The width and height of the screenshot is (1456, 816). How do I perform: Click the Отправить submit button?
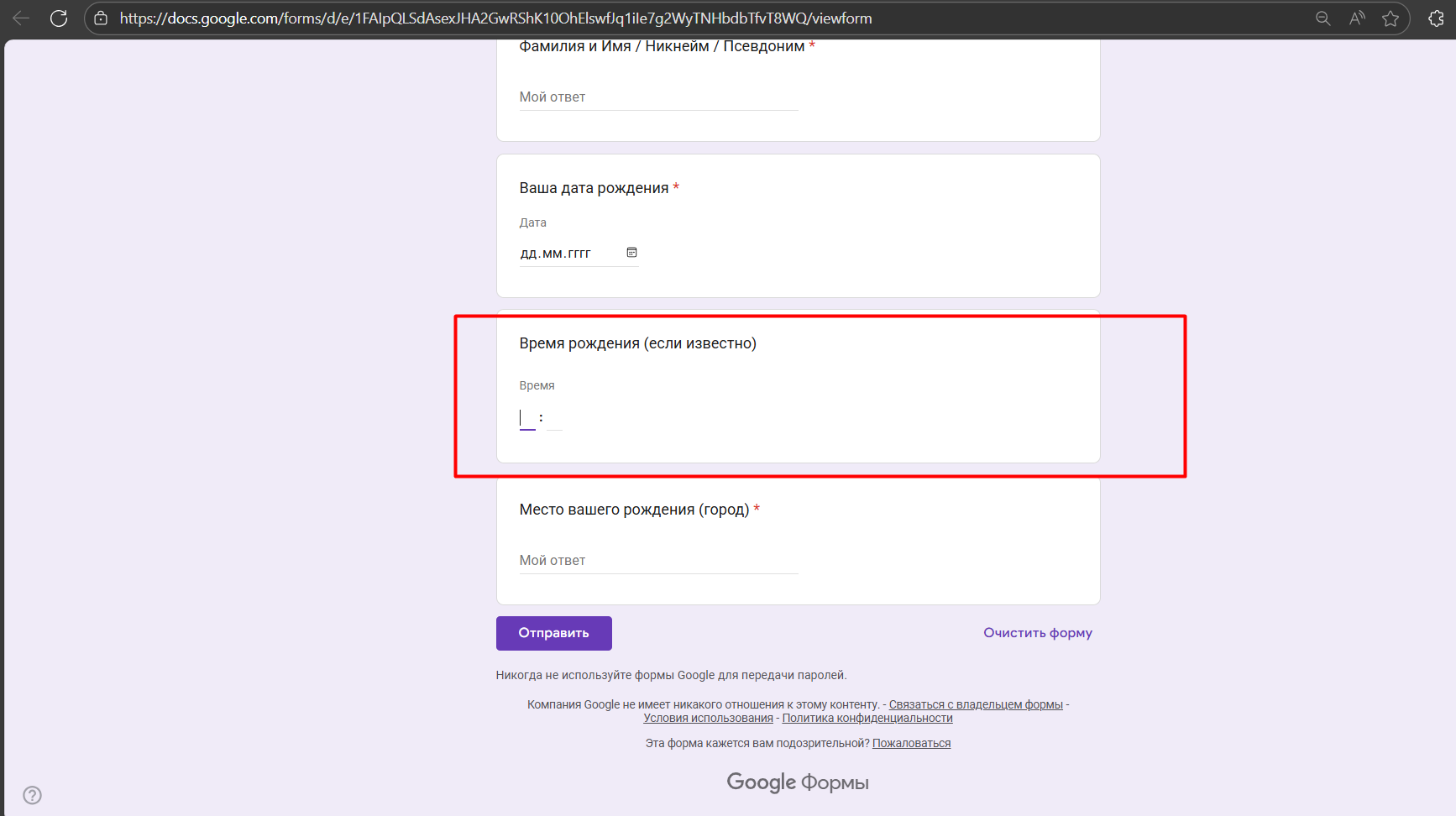click(553, 633)
